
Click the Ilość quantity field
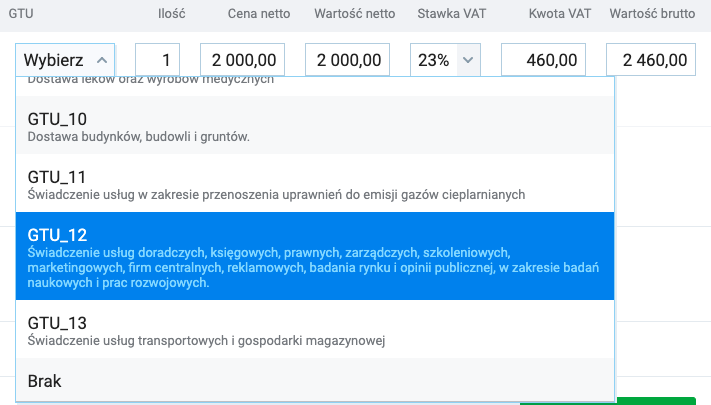(157, 60)
